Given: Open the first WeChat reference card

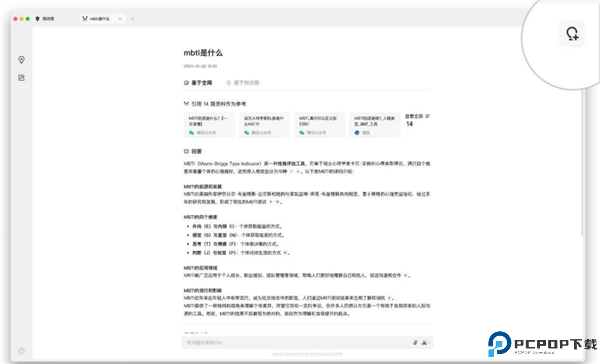Looking at the screenshot, I should coord(209,125).
